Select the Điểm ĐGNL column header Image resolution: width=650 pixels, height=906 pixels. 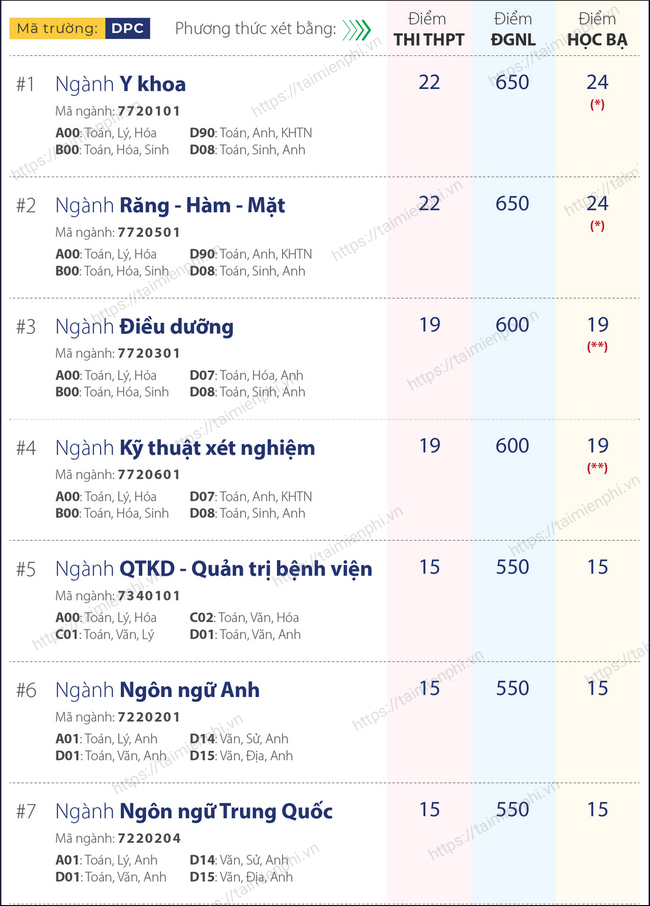click(513, 29)
